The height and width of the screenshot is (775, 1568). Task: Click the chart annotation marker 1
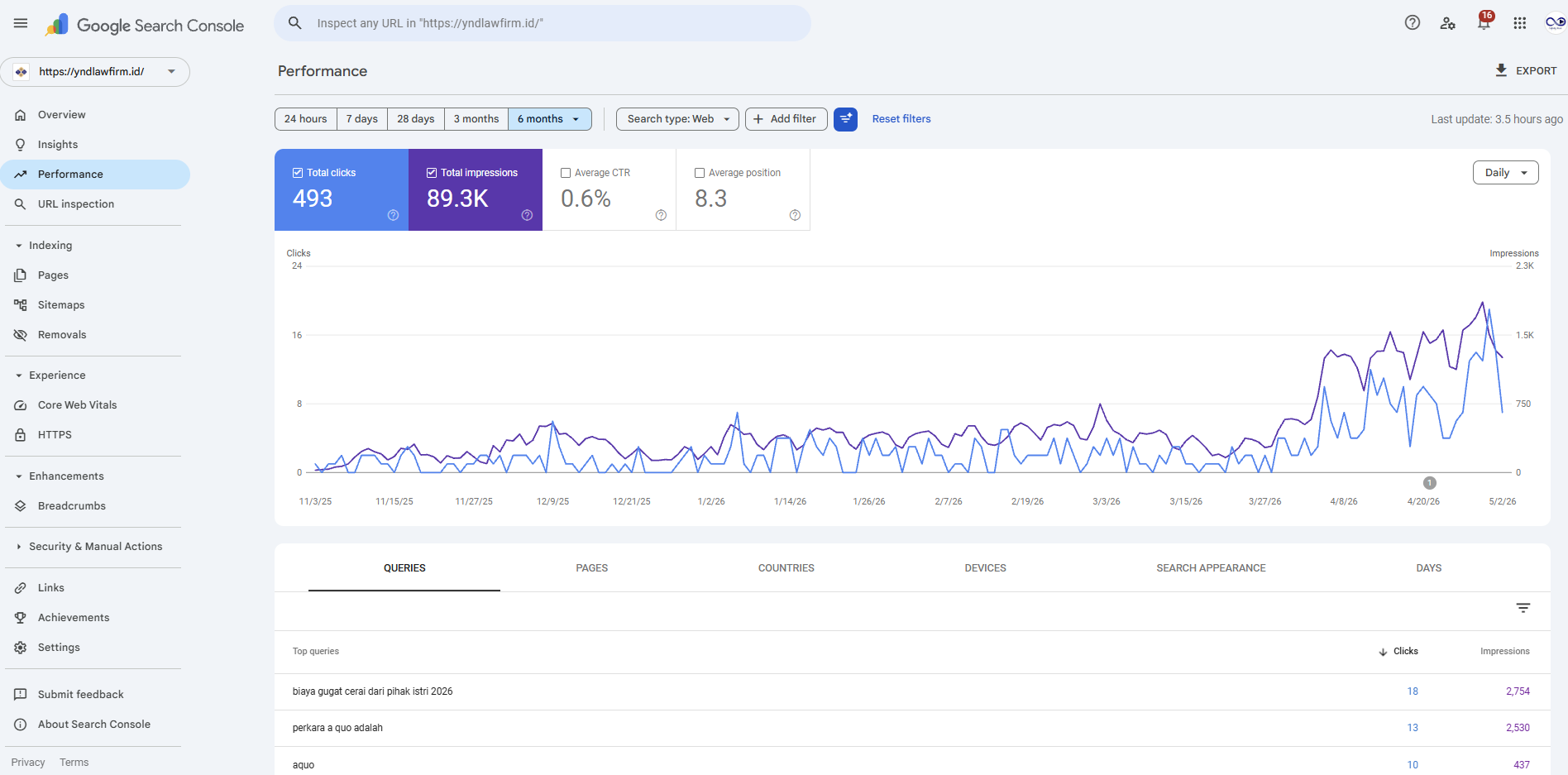tap(1430, 483)
